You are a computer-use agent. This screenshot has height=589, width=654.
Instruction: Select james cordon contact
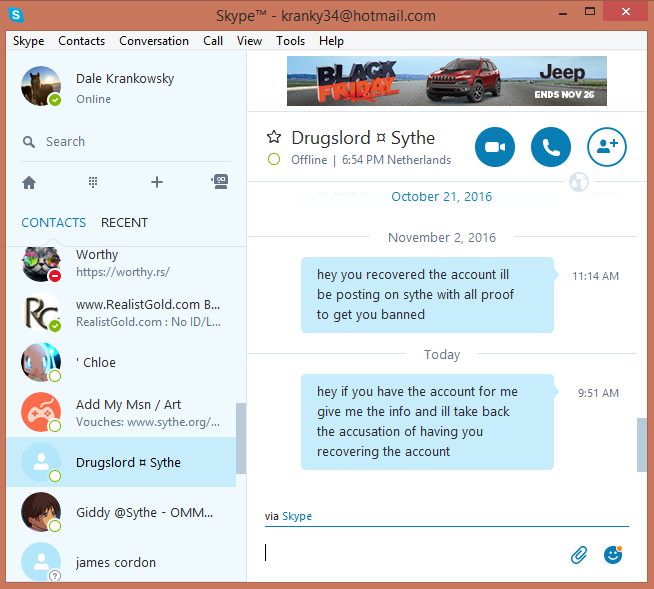[121, 561]
